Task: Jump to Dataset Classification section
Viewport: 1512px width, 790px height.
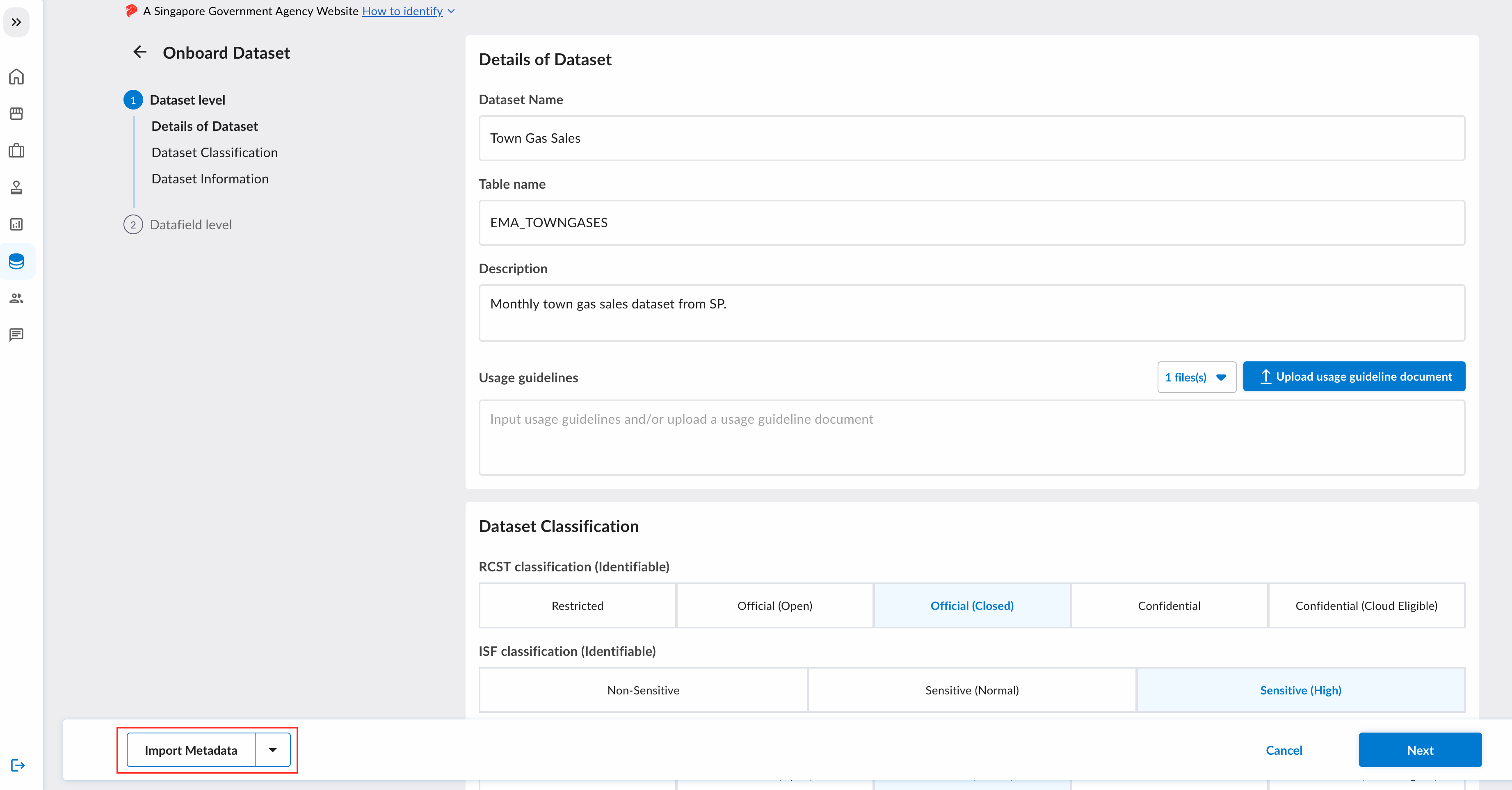Action: click(214, 153)
